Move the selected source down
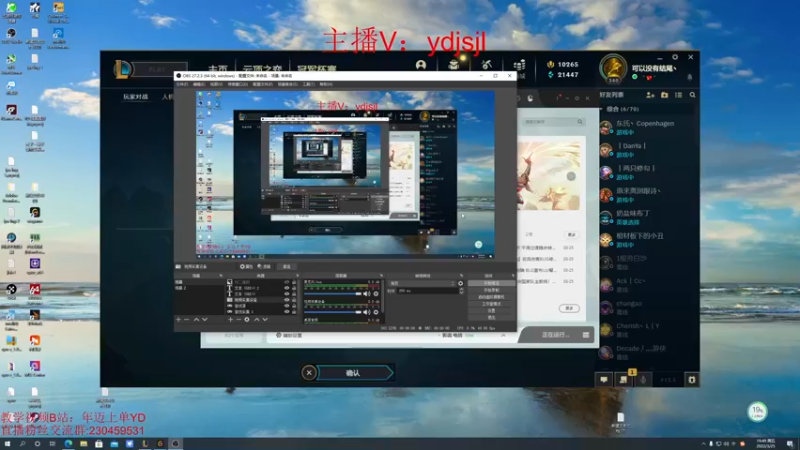The width and height of the screenshot is (800, 450). pyautogui.click(x=265, y=319)
